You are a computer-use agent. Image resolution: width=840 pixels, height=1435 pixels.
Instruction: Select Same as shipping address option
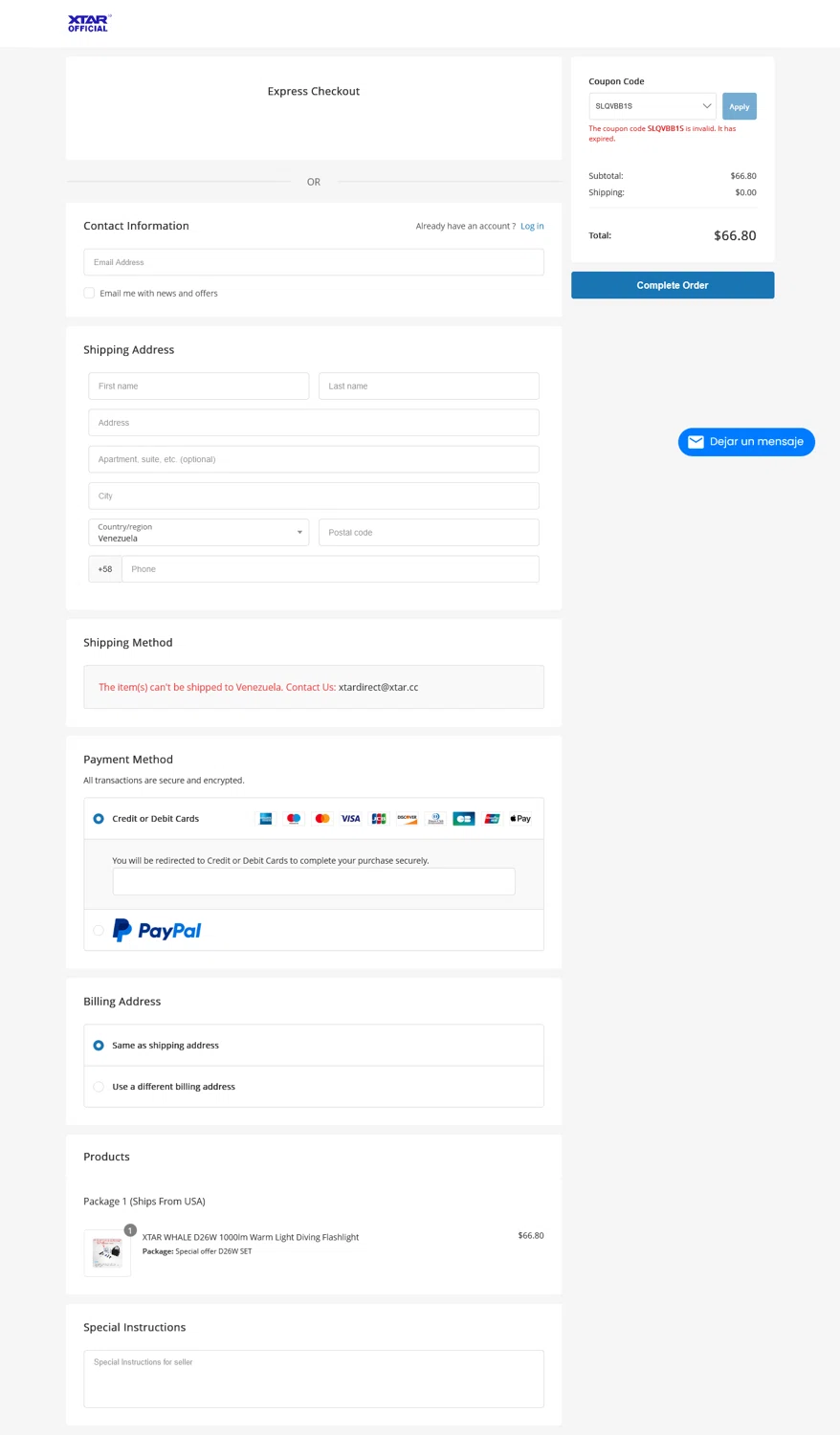(99, 1046)
